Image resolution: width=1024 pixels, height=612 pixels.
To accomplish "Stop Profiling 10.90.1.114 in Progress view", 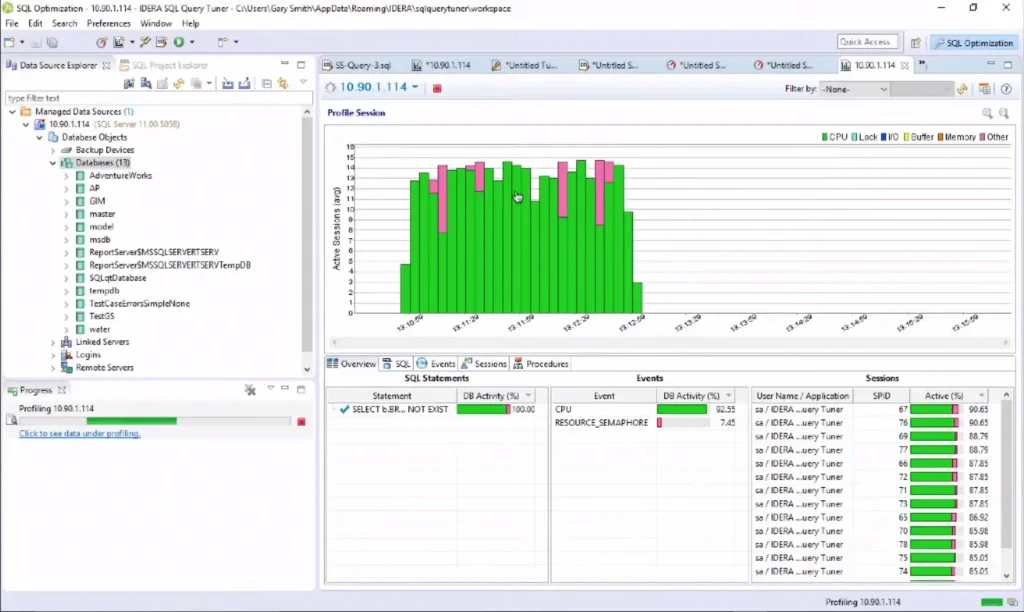I will [x=301, y=422].
